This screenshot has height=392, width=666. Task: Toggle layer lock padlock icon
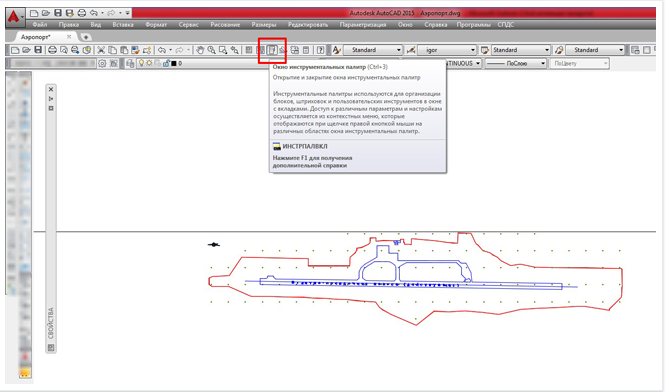pyautogui.click(x=166, y=63)
